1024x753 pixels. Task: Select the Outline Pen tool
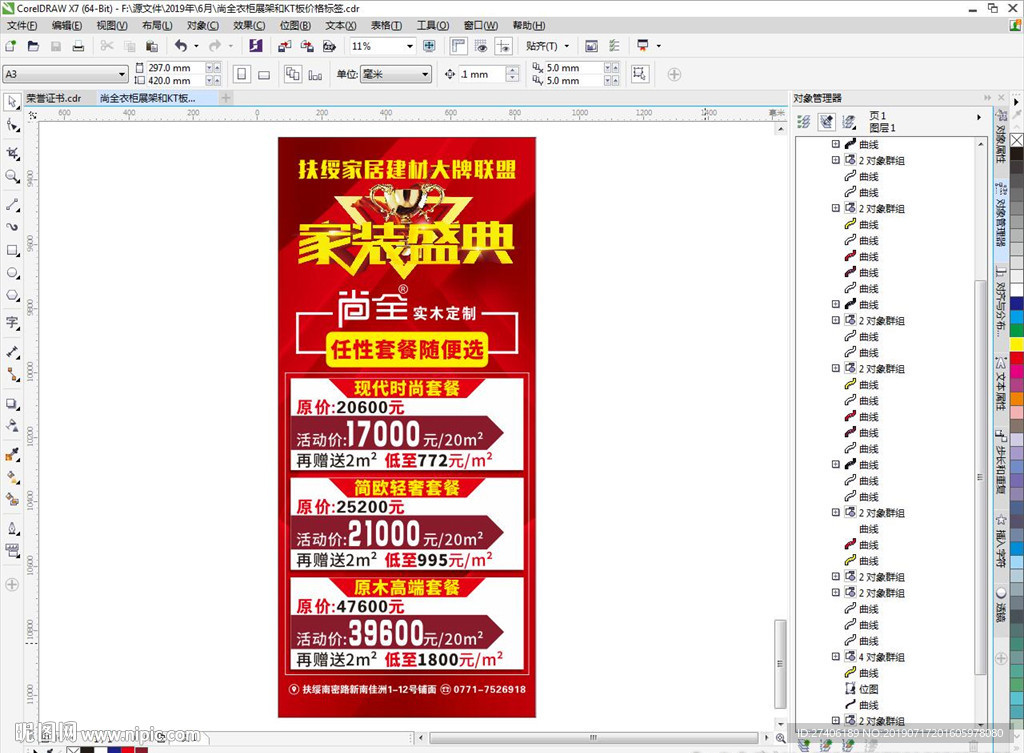coord(12,528)
